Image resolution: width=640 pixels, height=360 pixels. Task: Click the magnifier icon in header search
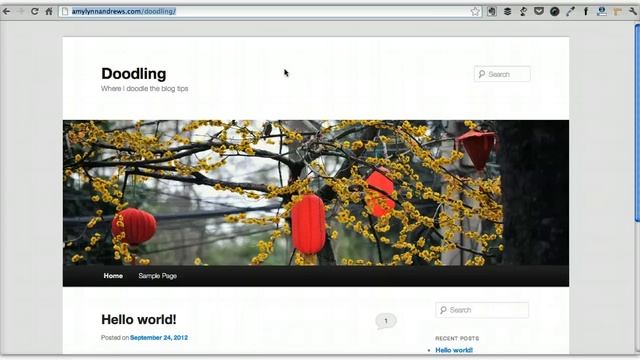pos(482,74)
